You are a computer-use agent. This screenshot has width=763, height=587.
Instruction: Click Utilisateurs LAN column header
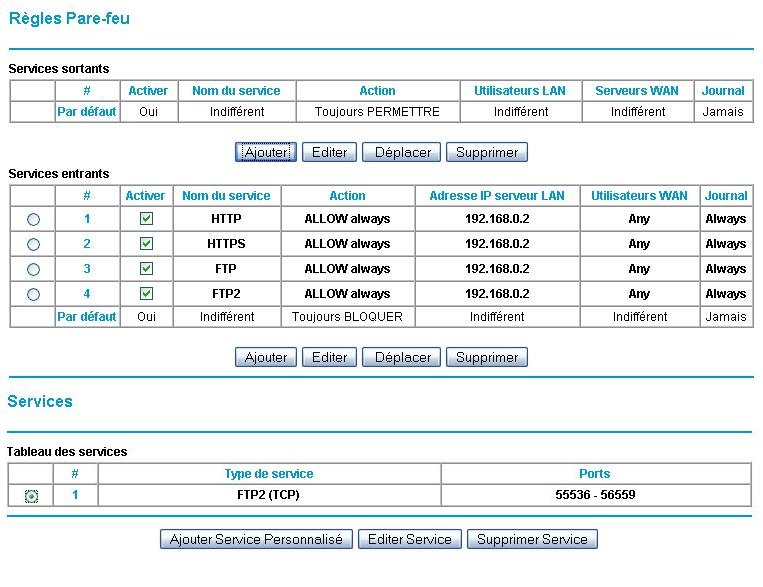pyautogui.click(x=520, y=91)
